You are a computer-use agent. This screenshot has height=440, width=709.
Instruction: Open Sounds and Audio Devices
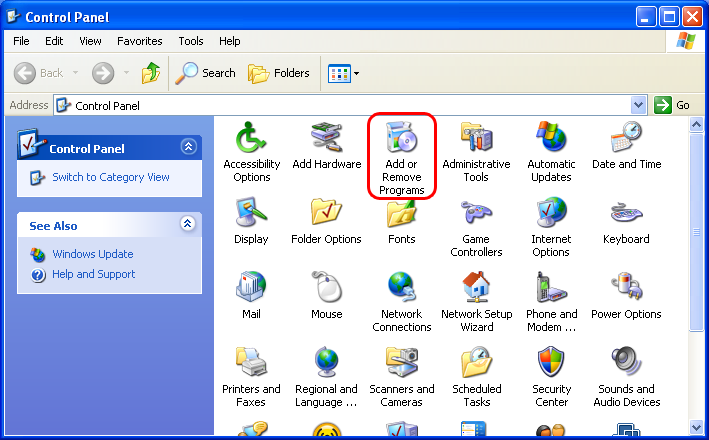click(626, 377)
